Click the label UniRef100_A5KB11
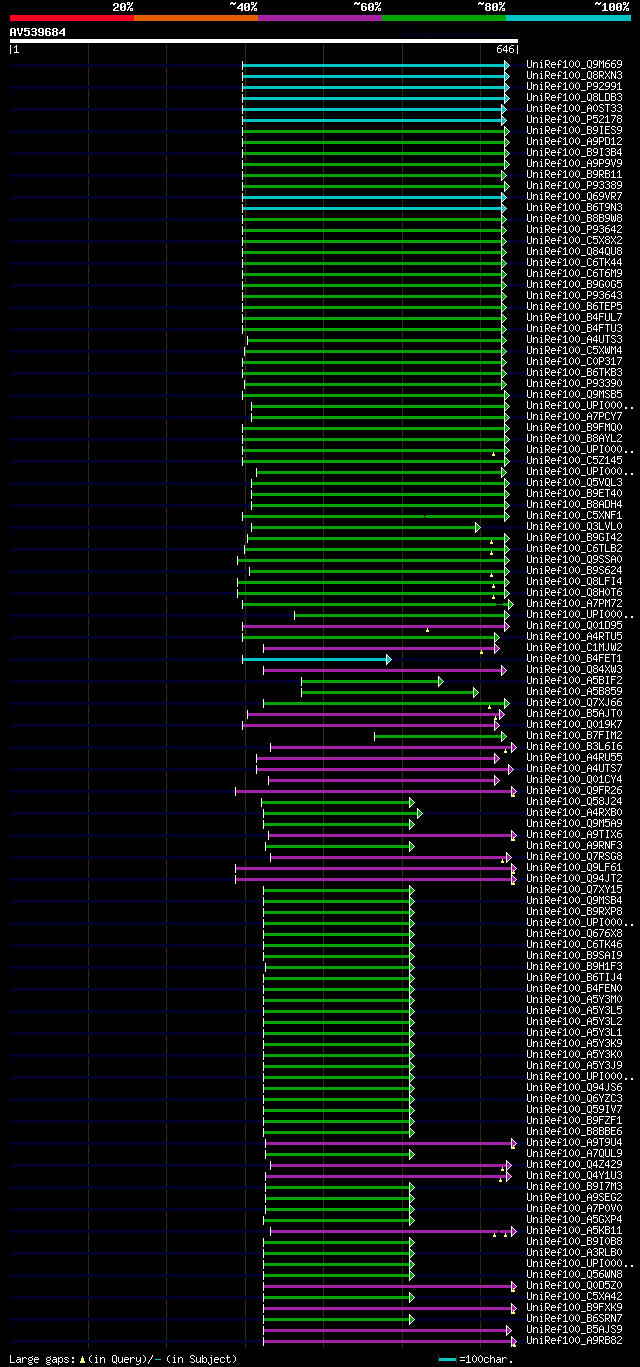The width and height of the screenshot is (640, 1367). [x=574, y=1231]
